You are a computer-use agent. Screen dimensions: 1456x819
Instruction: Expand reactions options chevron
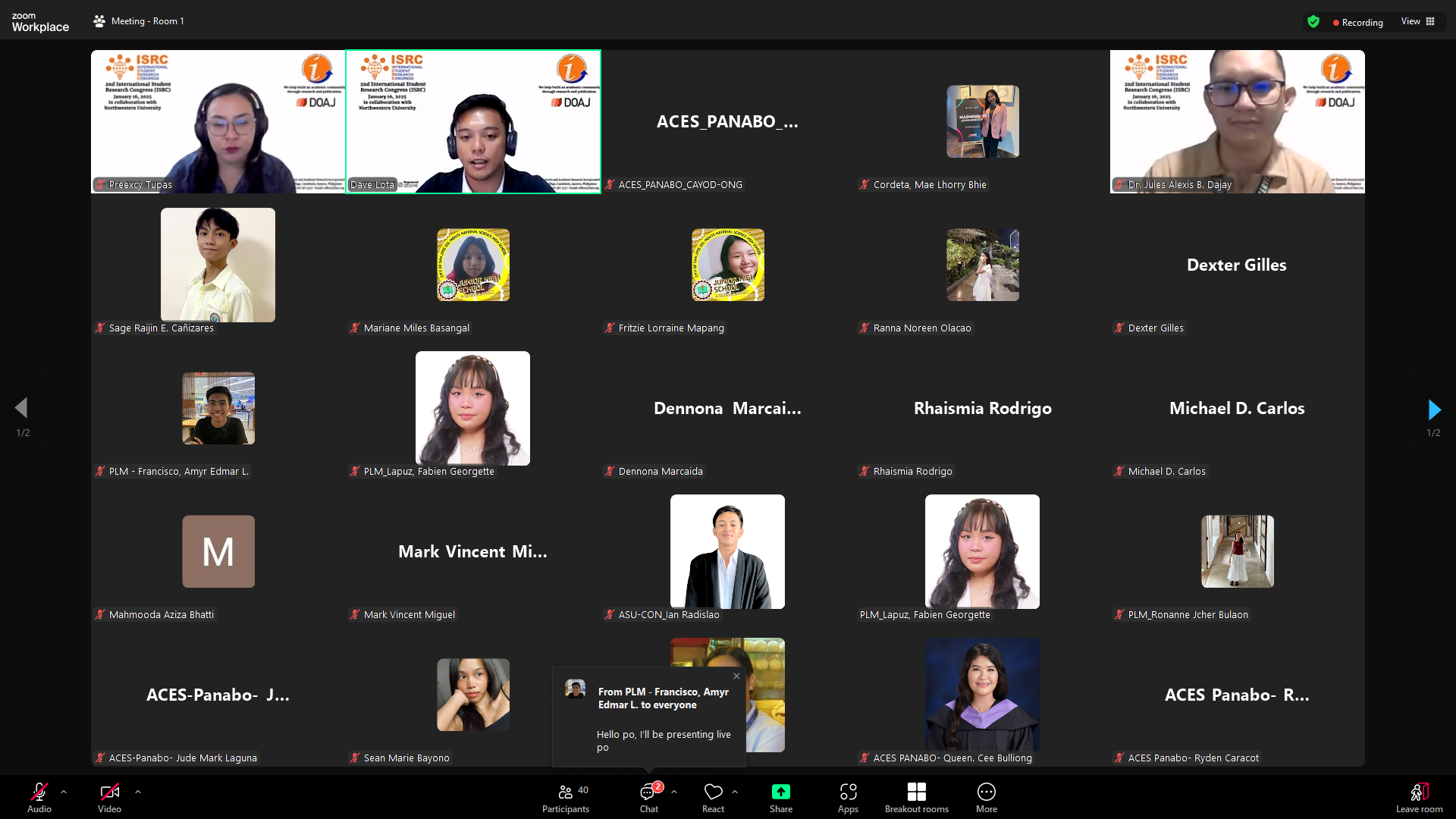tap(735, 792)
